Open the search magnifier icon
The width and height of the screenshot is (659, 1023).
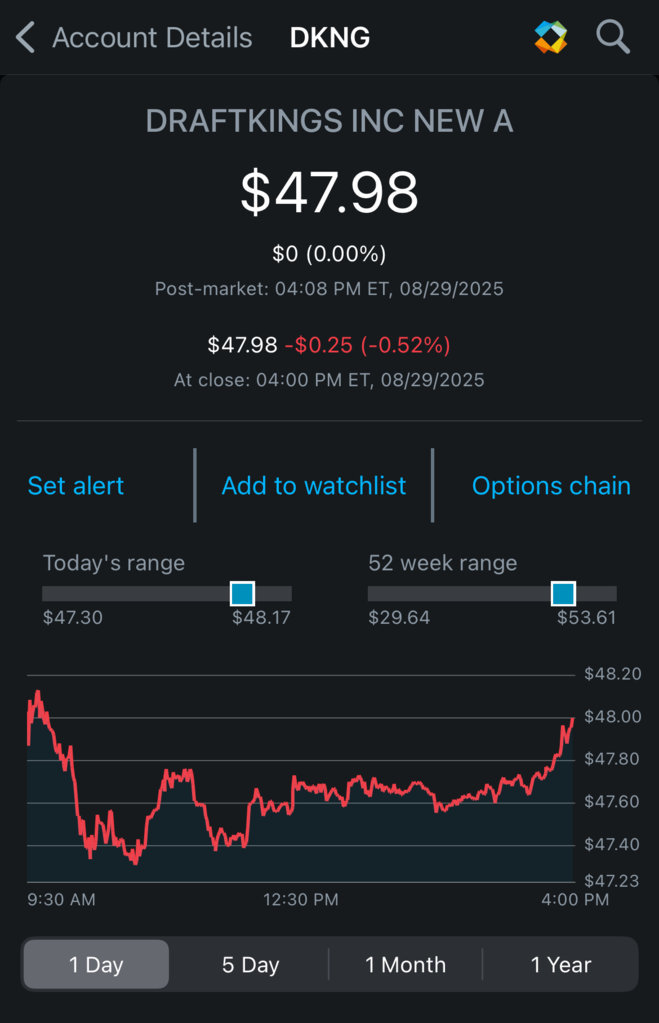pyautogui.click(x=613, y=37)
